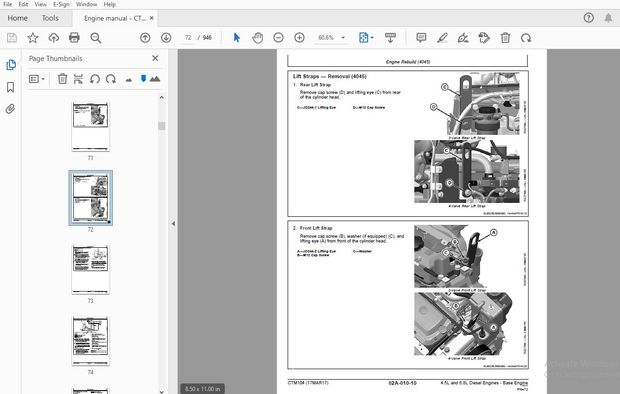The height and width of the screenshot is (394, 620).
Task: Click the thumbnail size slider handle
Action: click(143, 79)
